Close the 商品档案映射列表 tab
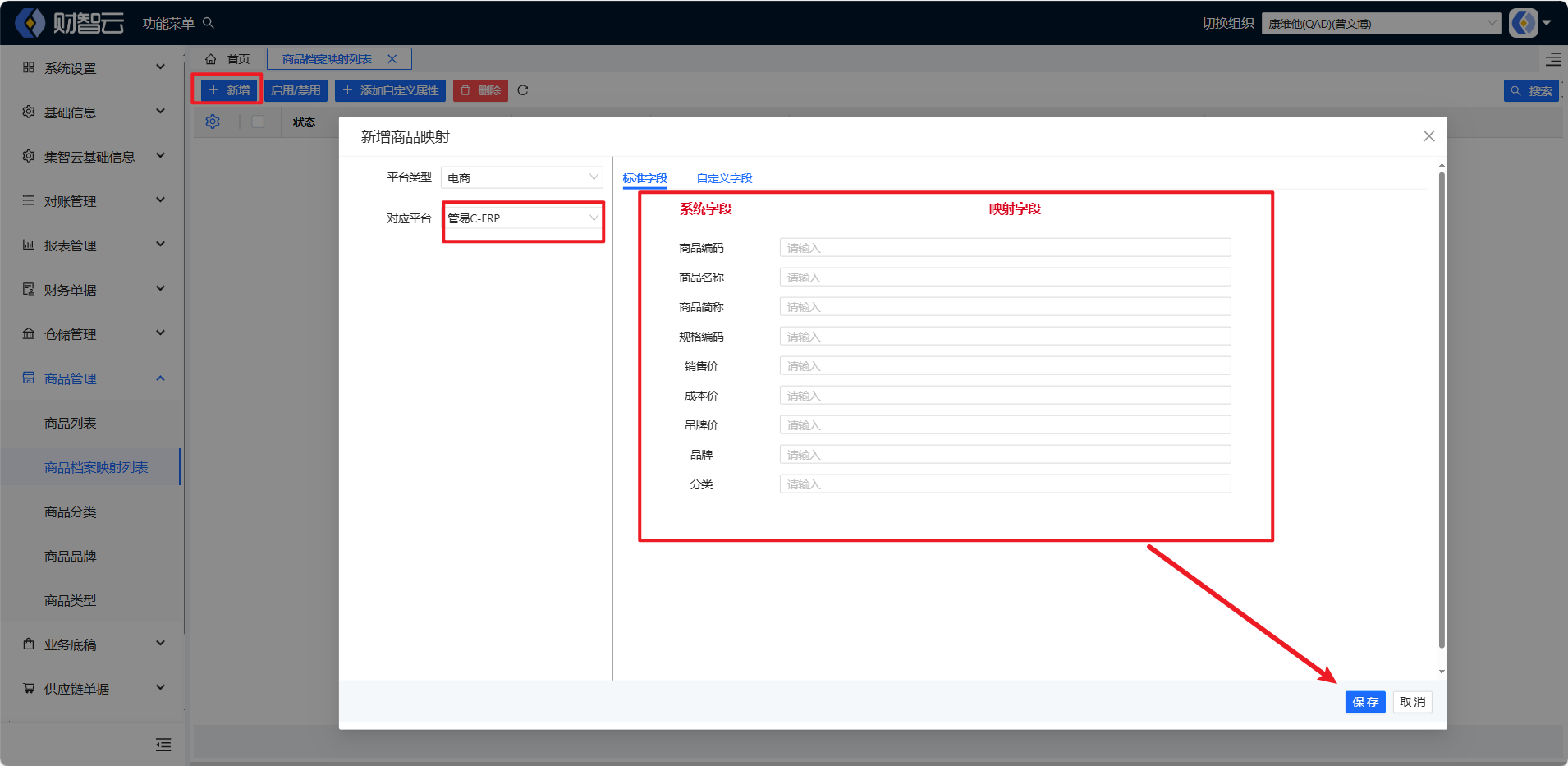This screenshot has height=766, width=1568. point(392,59)
